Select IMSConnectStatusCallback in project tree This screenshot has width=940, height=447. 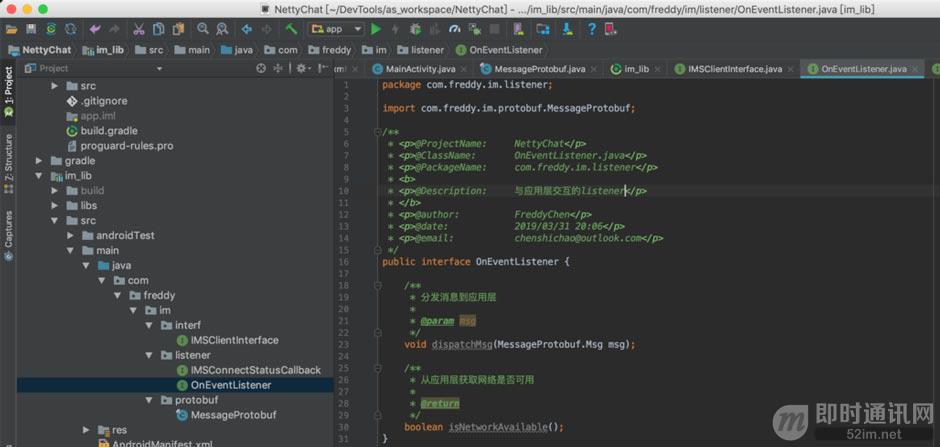point(255,370)
